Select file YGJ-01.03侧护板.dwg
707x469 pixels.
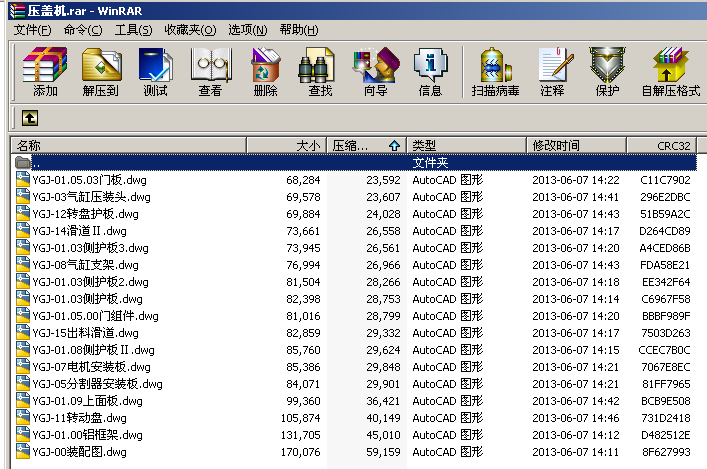click(x=87, y=299)
